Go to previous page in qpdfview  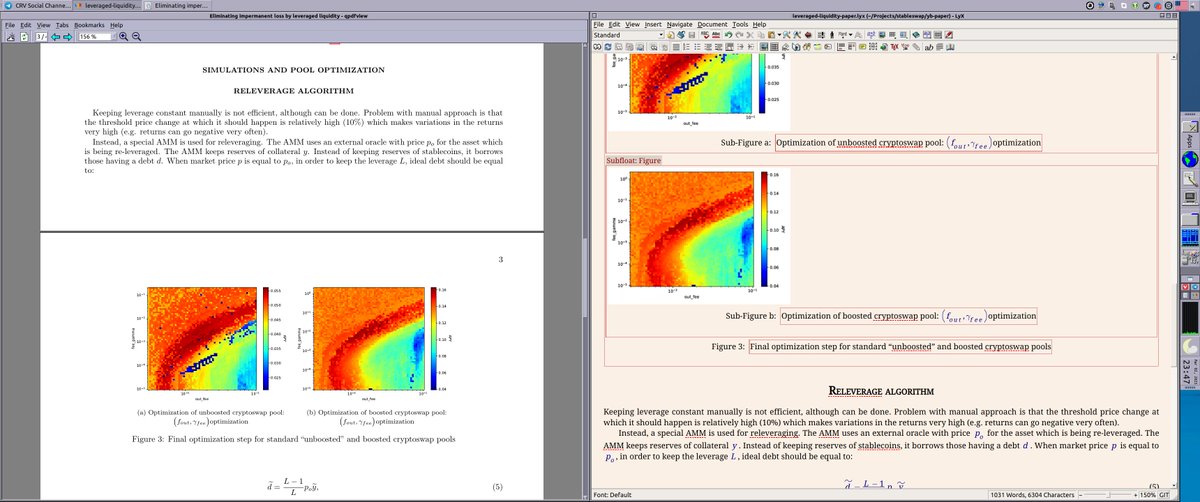click(x=56, y=37)
